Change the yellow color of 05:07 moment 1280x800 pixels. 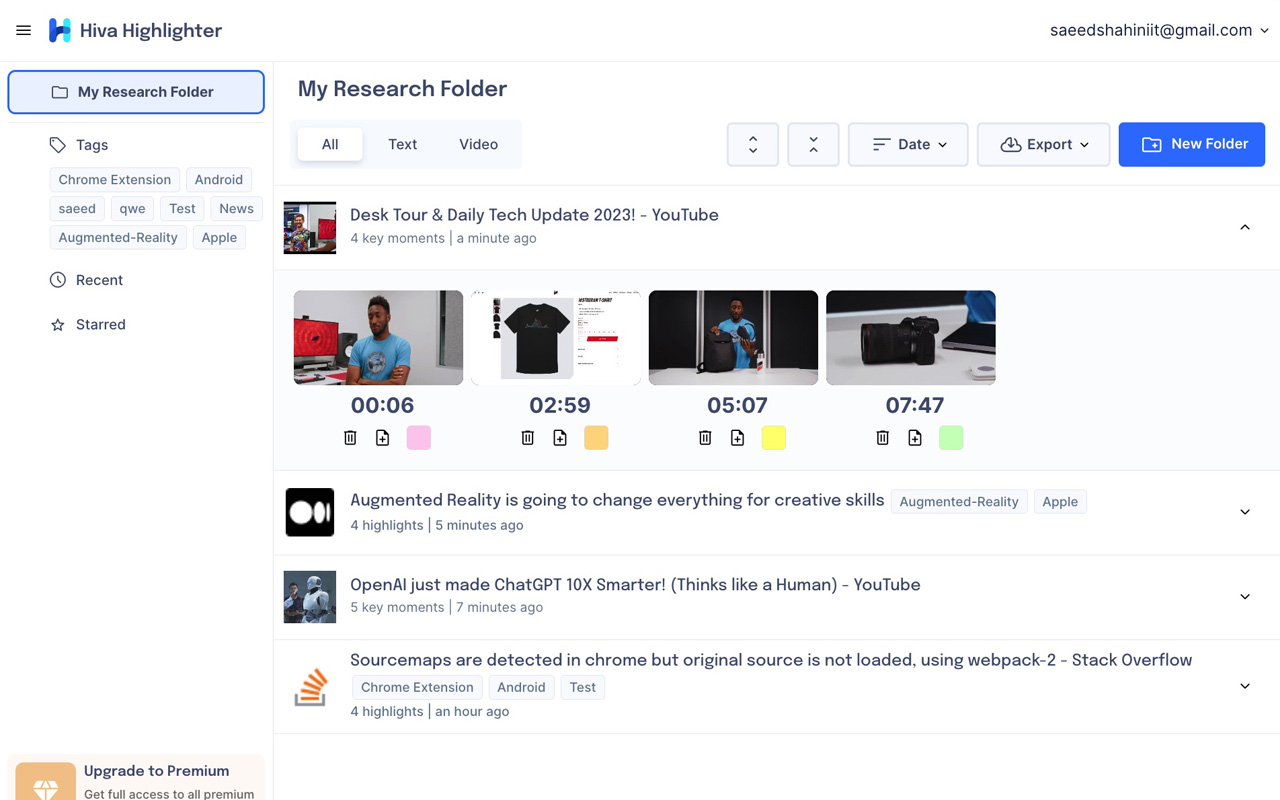tap(773, 437)
